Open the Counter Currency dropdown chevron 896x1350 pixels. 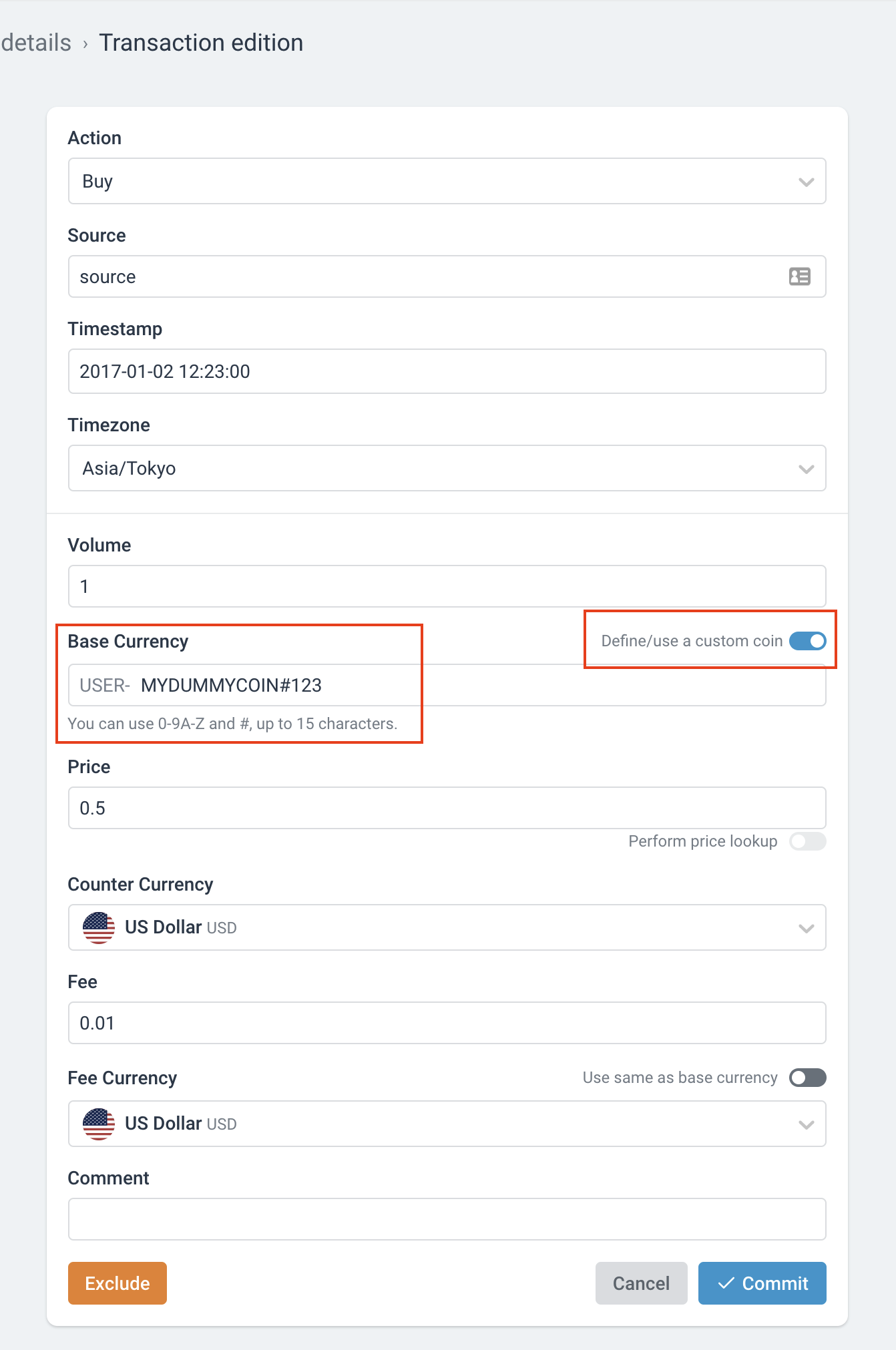pyautogui.click(x=806, y=928)
